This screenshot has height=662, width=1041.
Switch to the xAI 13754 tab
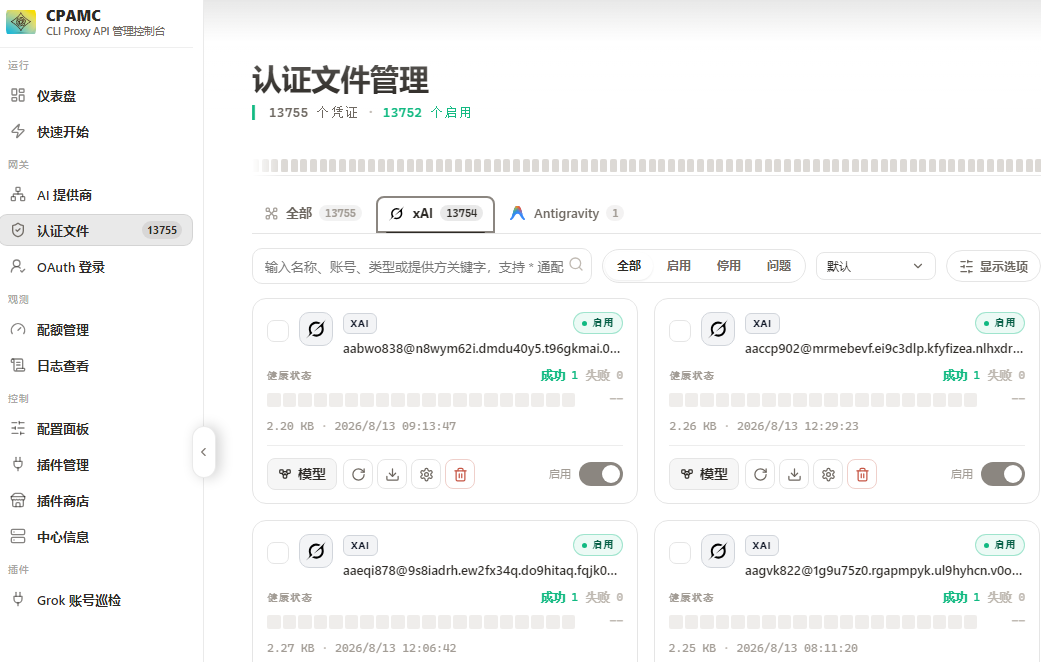click(435, 214)
